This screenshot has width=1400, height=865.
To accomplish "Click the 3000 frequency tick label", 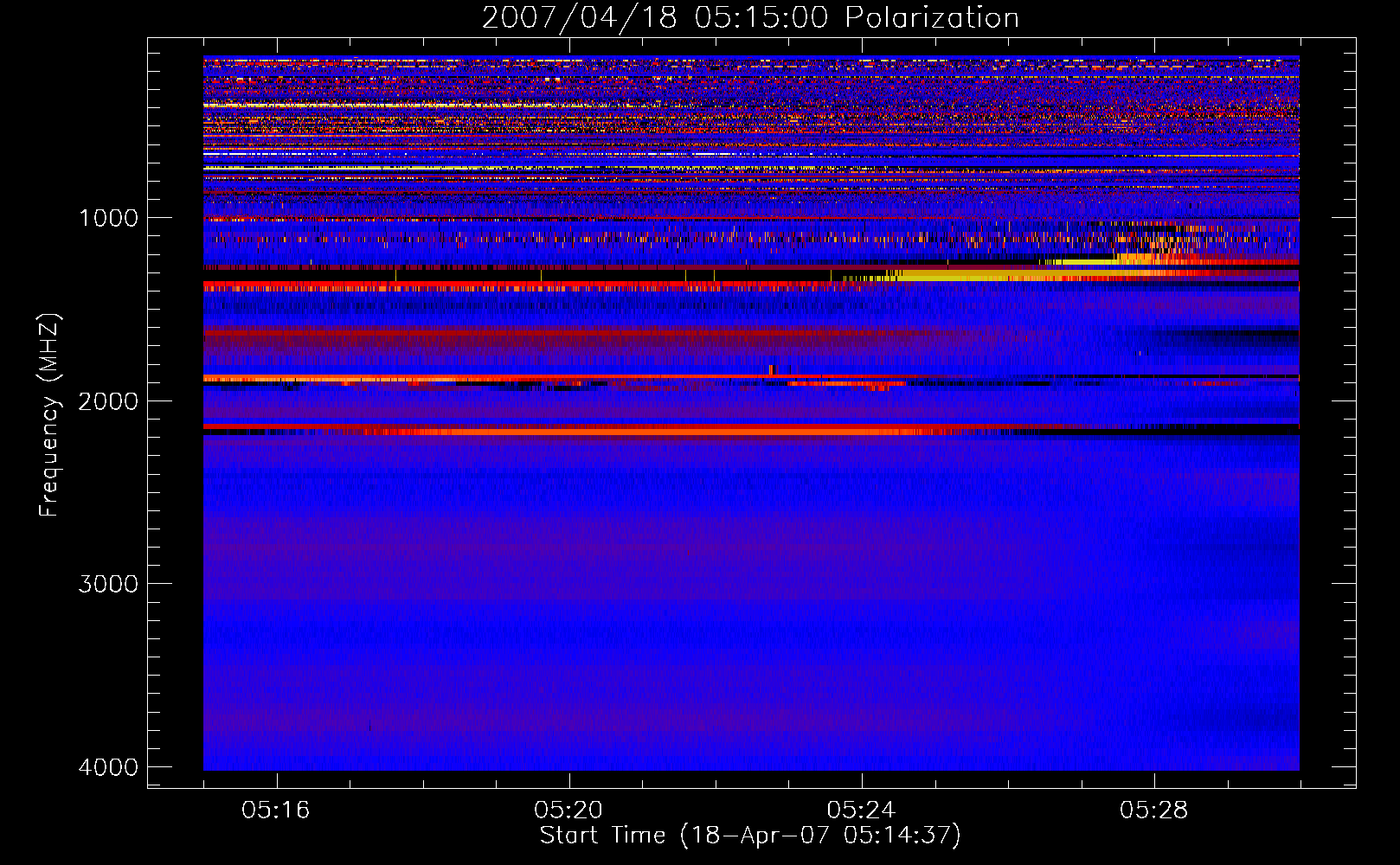I will (108, 584).
